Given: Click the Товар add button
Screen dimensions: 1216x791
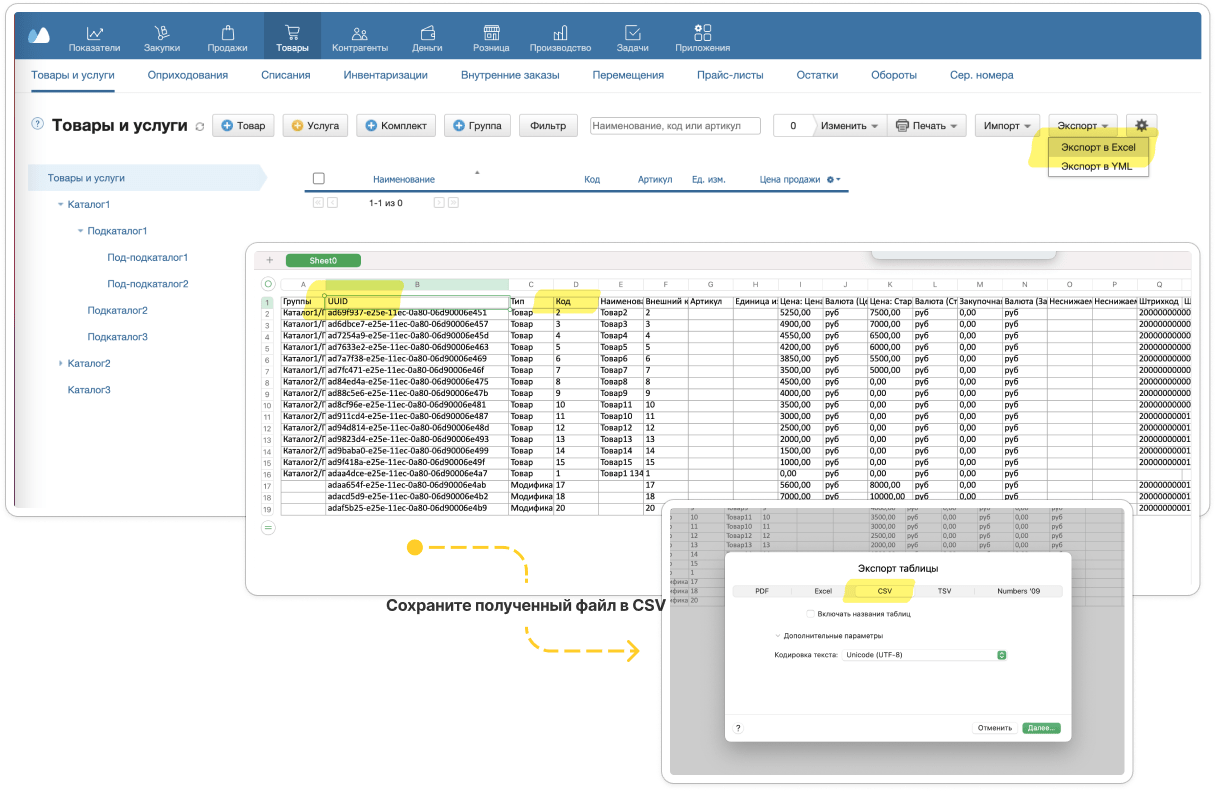Looking at the screenshot, I should point(243,125).
